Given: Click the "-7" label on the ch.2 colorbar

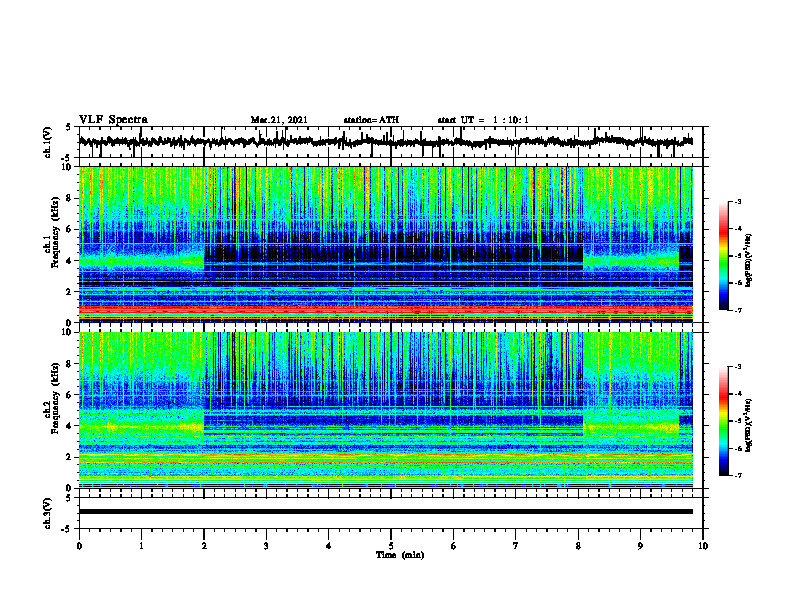Looking at the screenshot, I should coord(738,476).
